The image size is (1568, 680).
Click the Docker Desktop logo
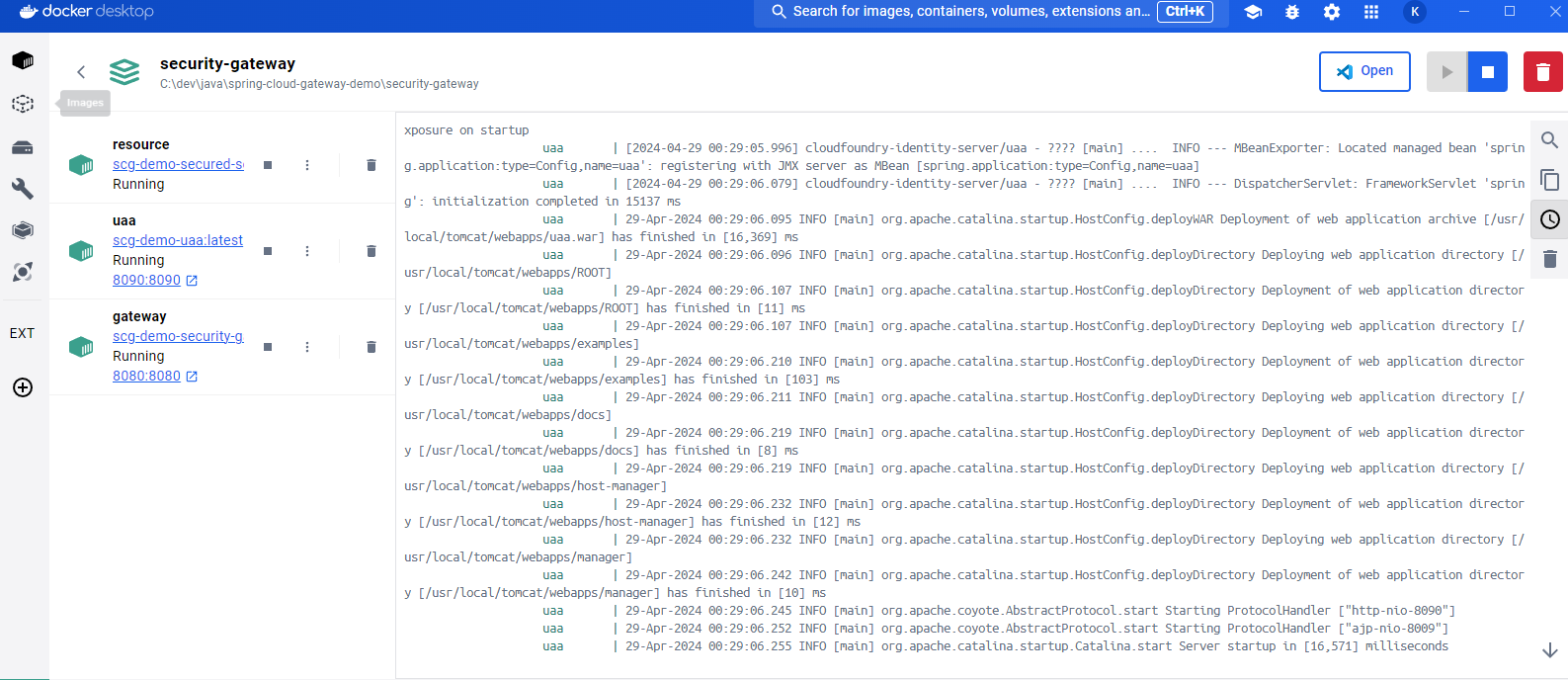click(x=87, y=12)
